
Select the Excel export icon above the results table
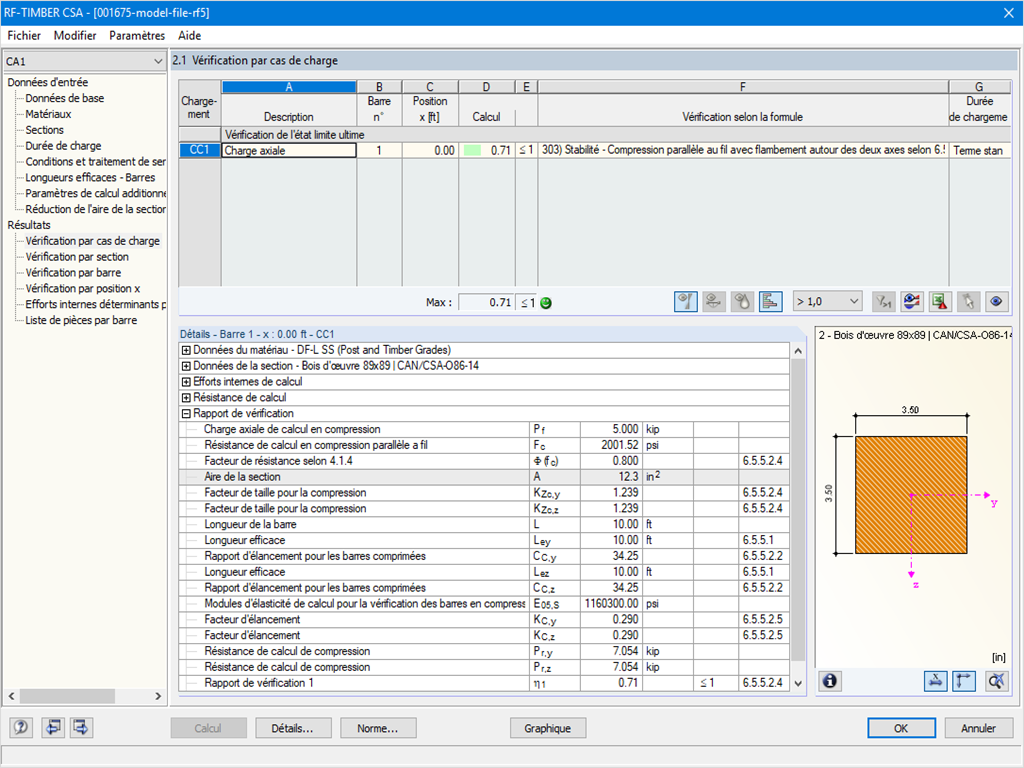coord(938,301)
